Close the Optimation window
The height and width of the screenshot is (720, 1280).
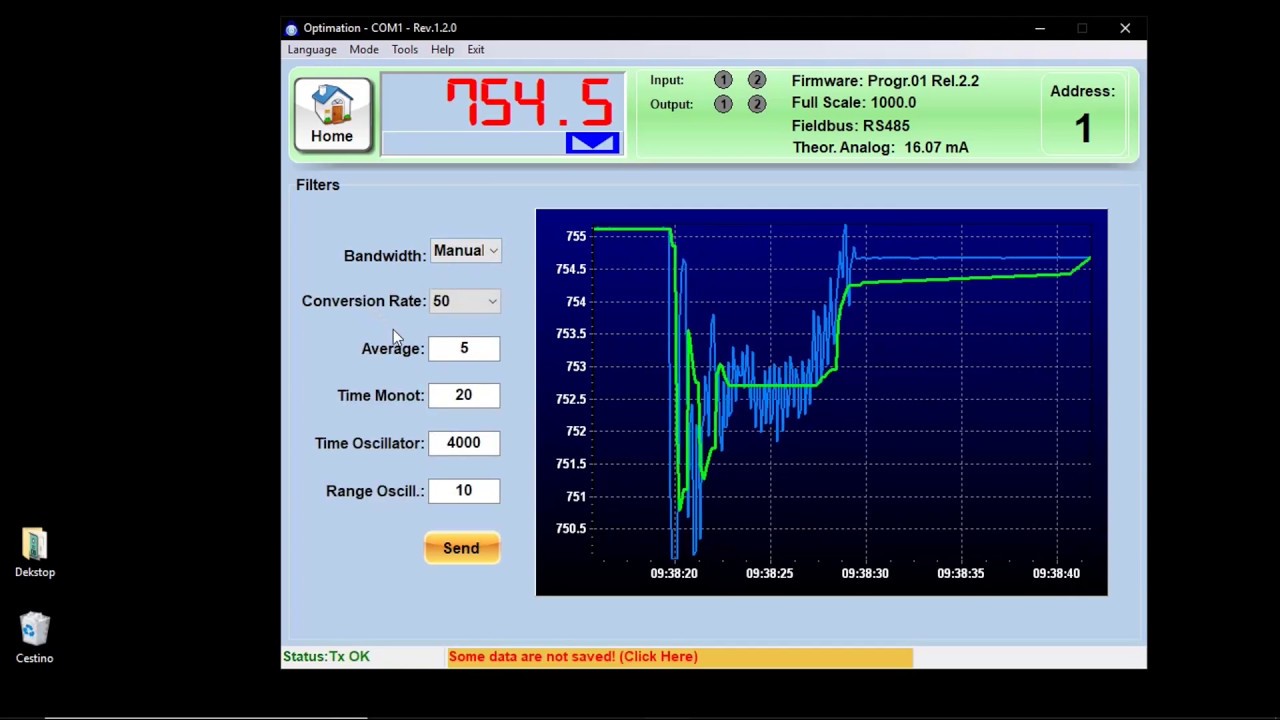(x=1125, y=28)
